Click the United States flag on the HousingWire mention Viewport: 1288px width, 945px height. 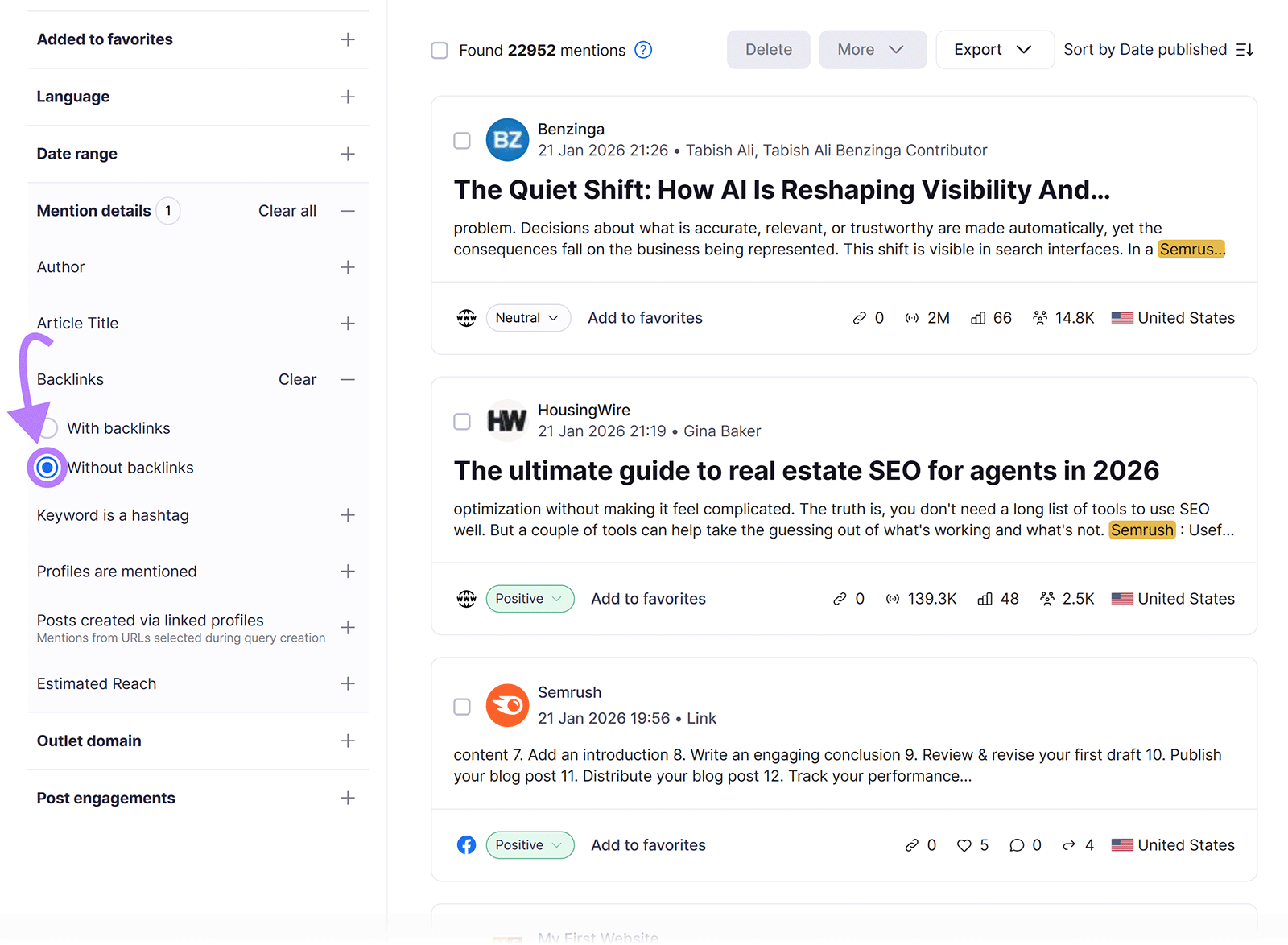(x=1121, y=598)
